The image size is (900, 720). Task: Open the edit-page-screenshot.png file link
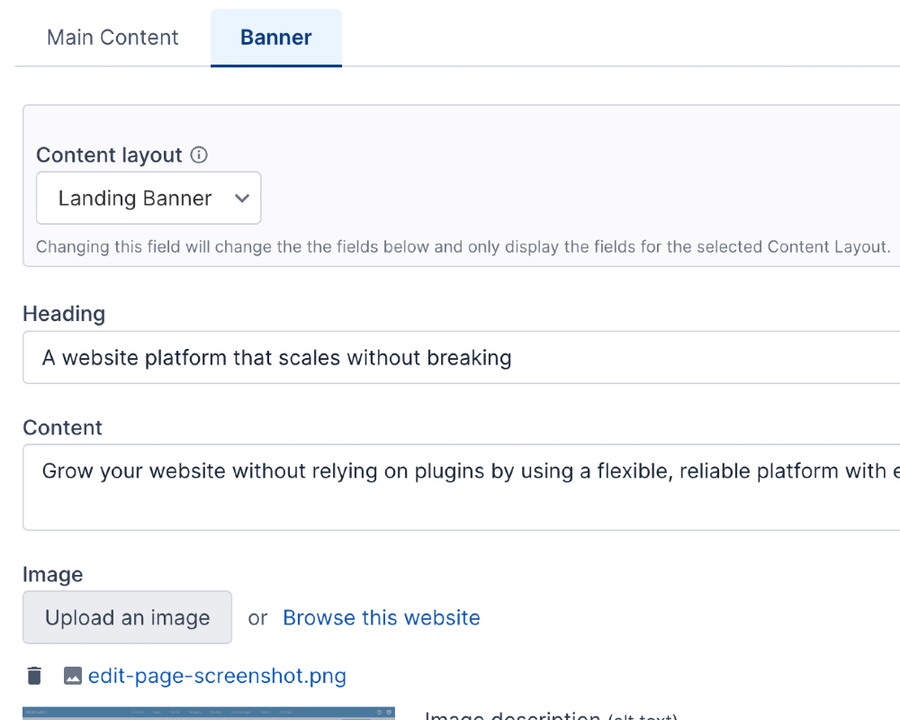click(x=216, y=675)
